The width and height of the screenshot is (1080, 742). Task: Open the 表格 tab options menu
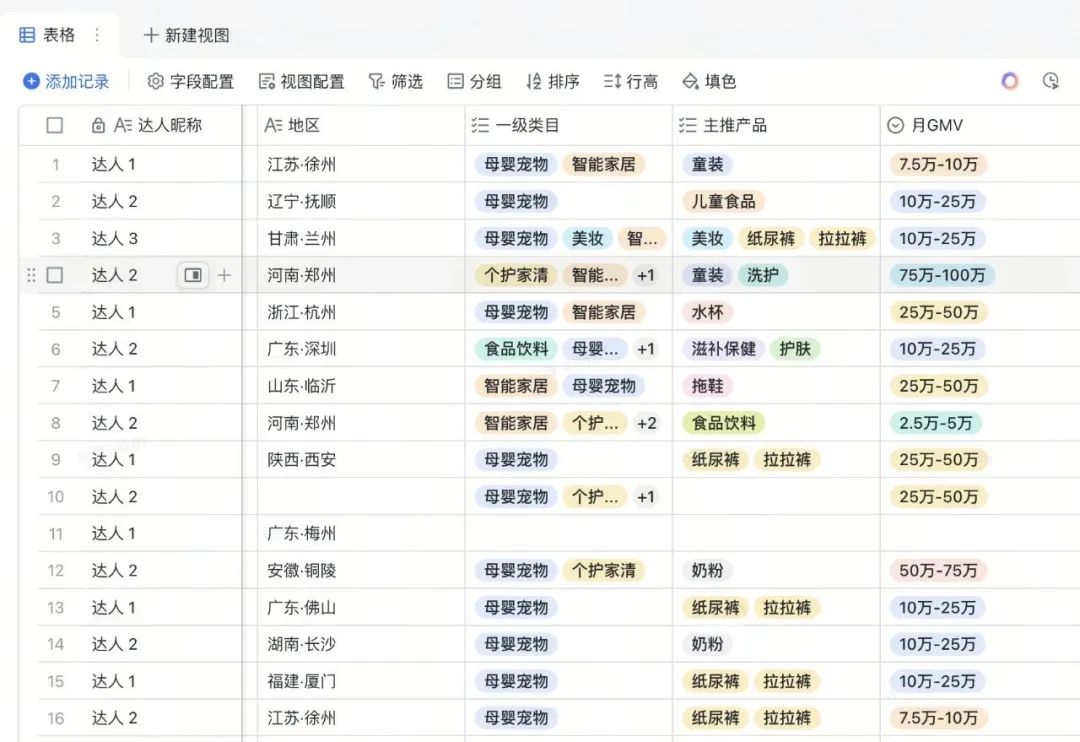pos(97,34)
